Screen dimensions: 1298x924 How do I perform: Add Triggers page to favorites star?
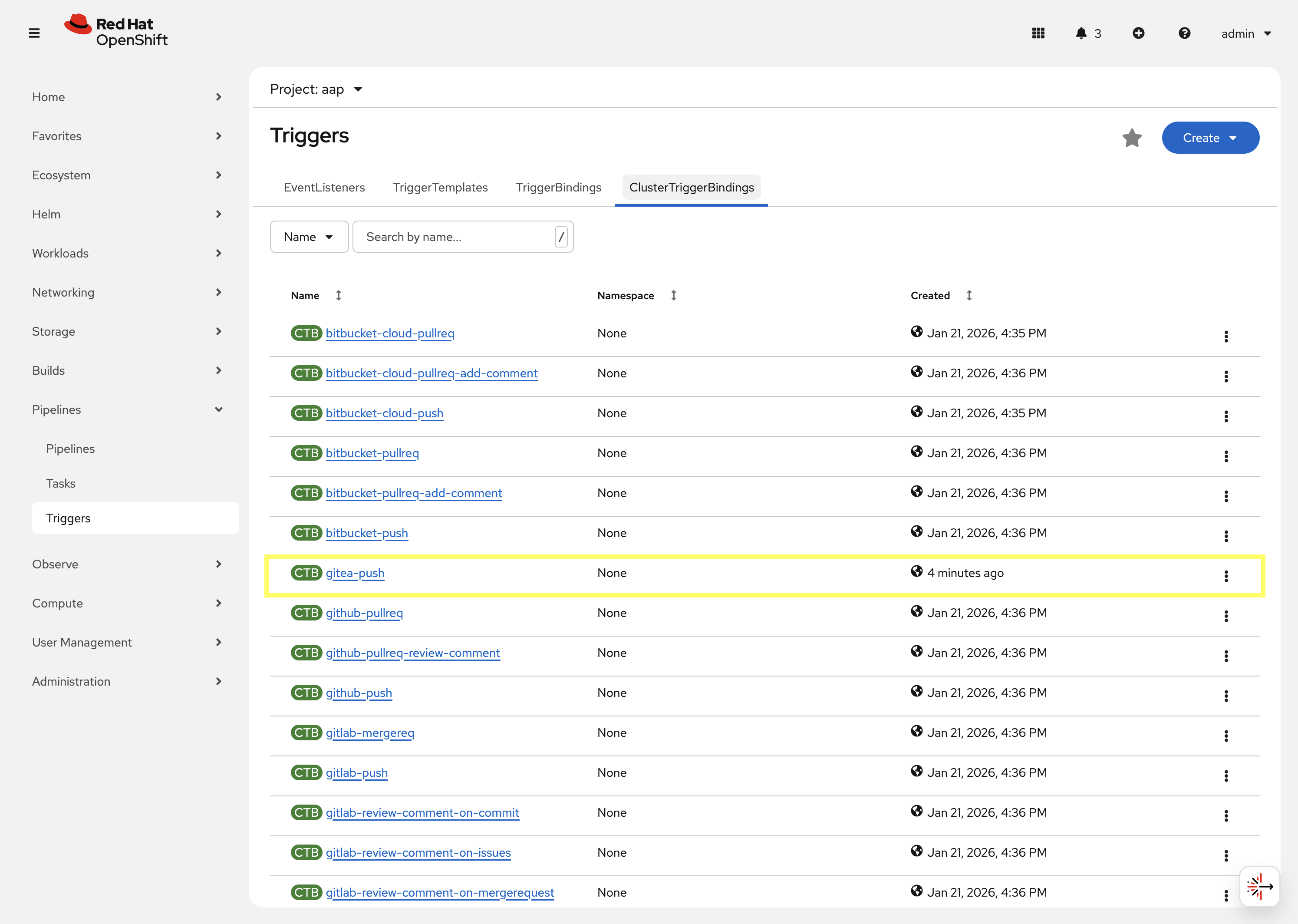pos(1132,138)
